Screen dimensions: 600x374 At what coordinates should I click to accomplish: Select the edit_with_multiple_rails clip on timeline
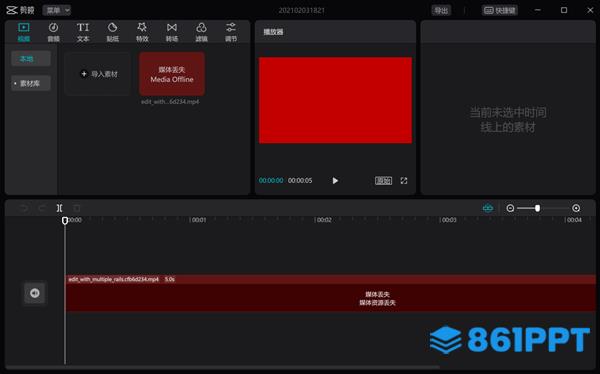tap(331, 293)
